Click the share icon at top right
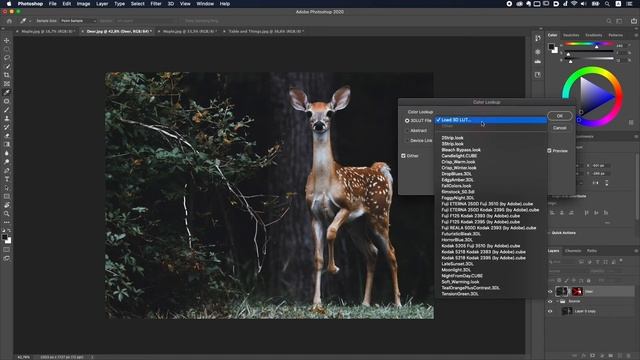The width and height of the screenshot is (640, 360). (x=634, y=21)
